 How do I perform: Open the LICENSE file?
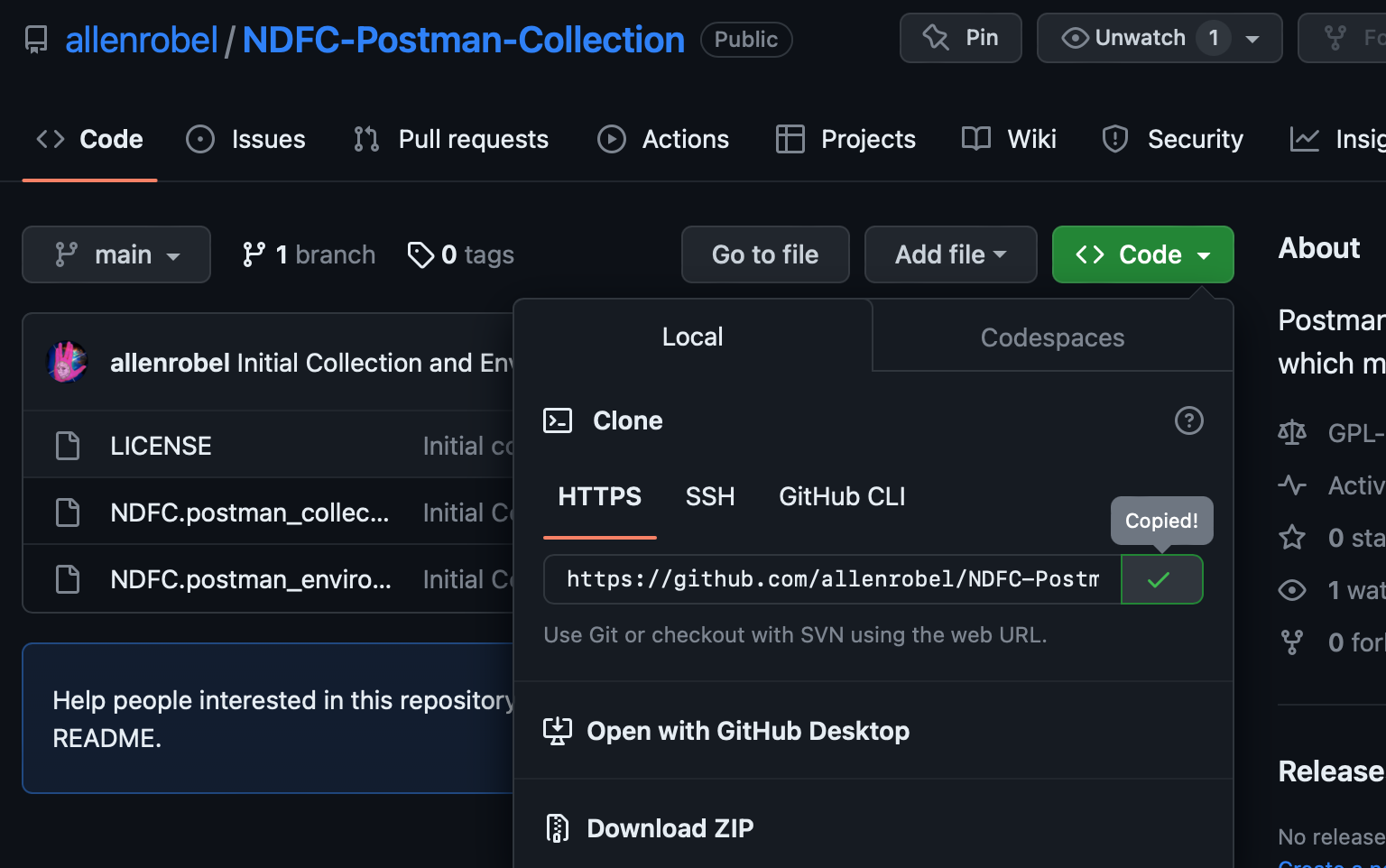161,446
